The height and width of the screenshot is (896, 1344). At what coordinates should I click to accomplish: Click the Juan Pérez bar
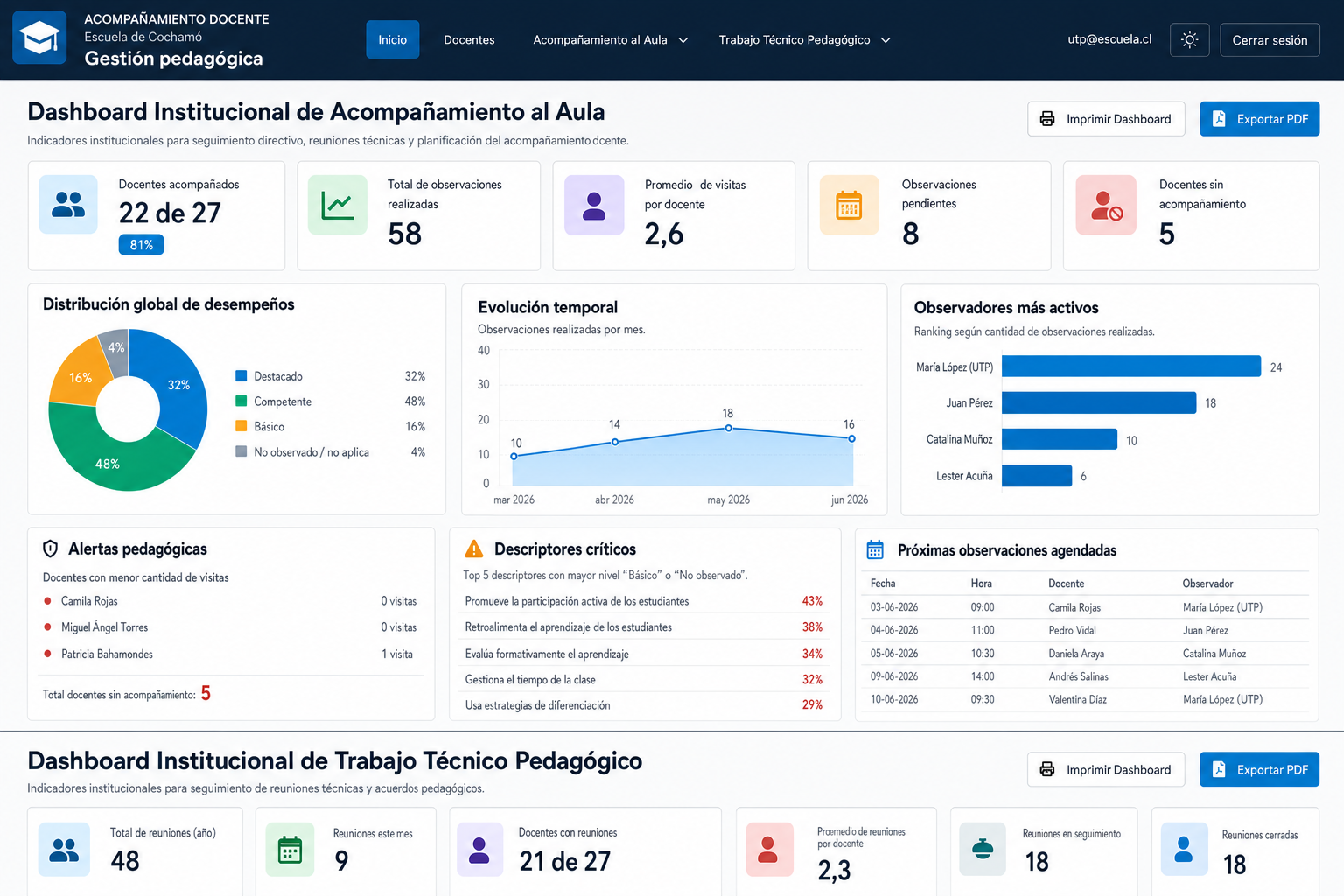coord(1099,402)
